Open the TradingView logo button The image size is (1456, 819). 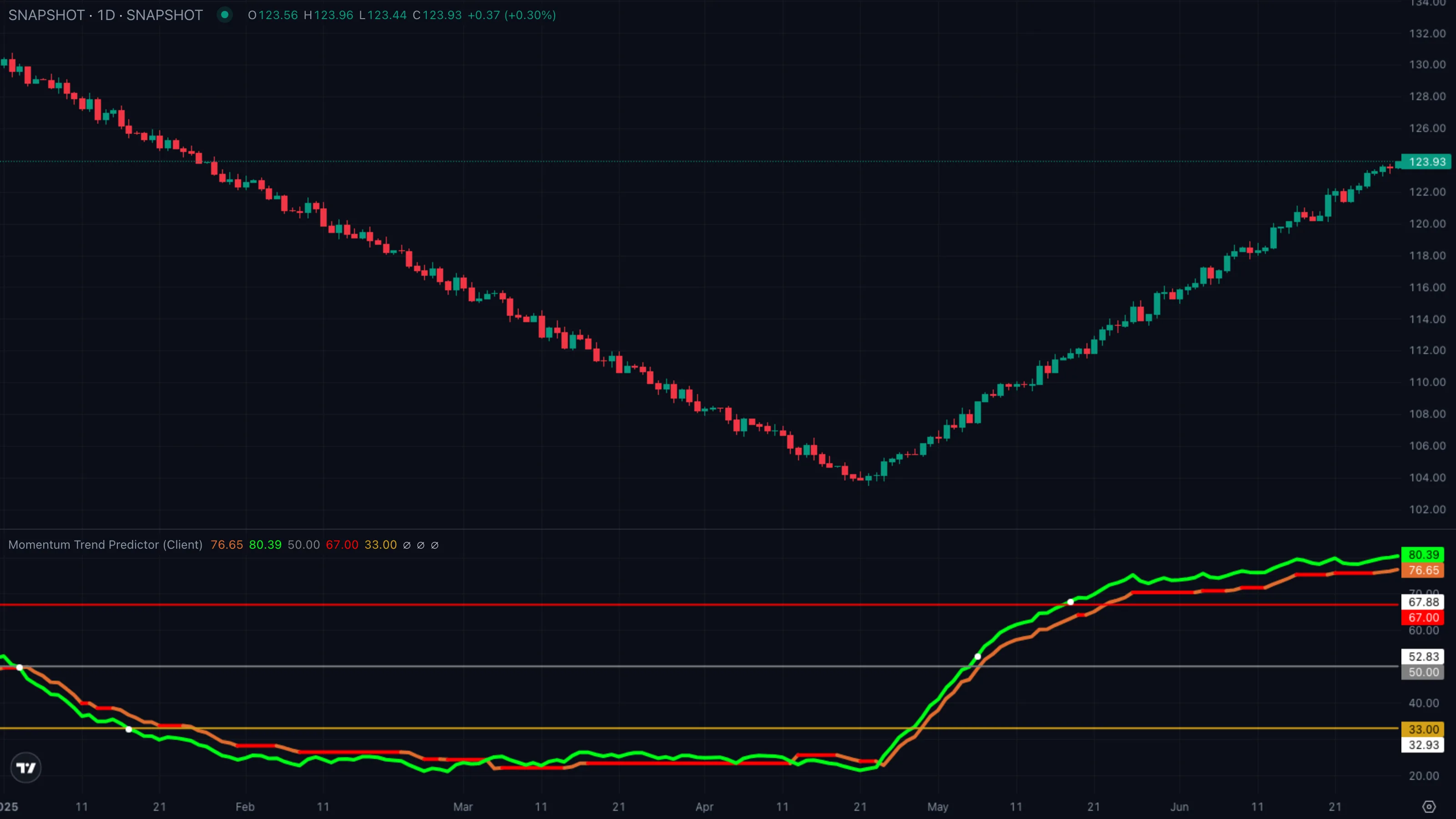click(26, 768)
